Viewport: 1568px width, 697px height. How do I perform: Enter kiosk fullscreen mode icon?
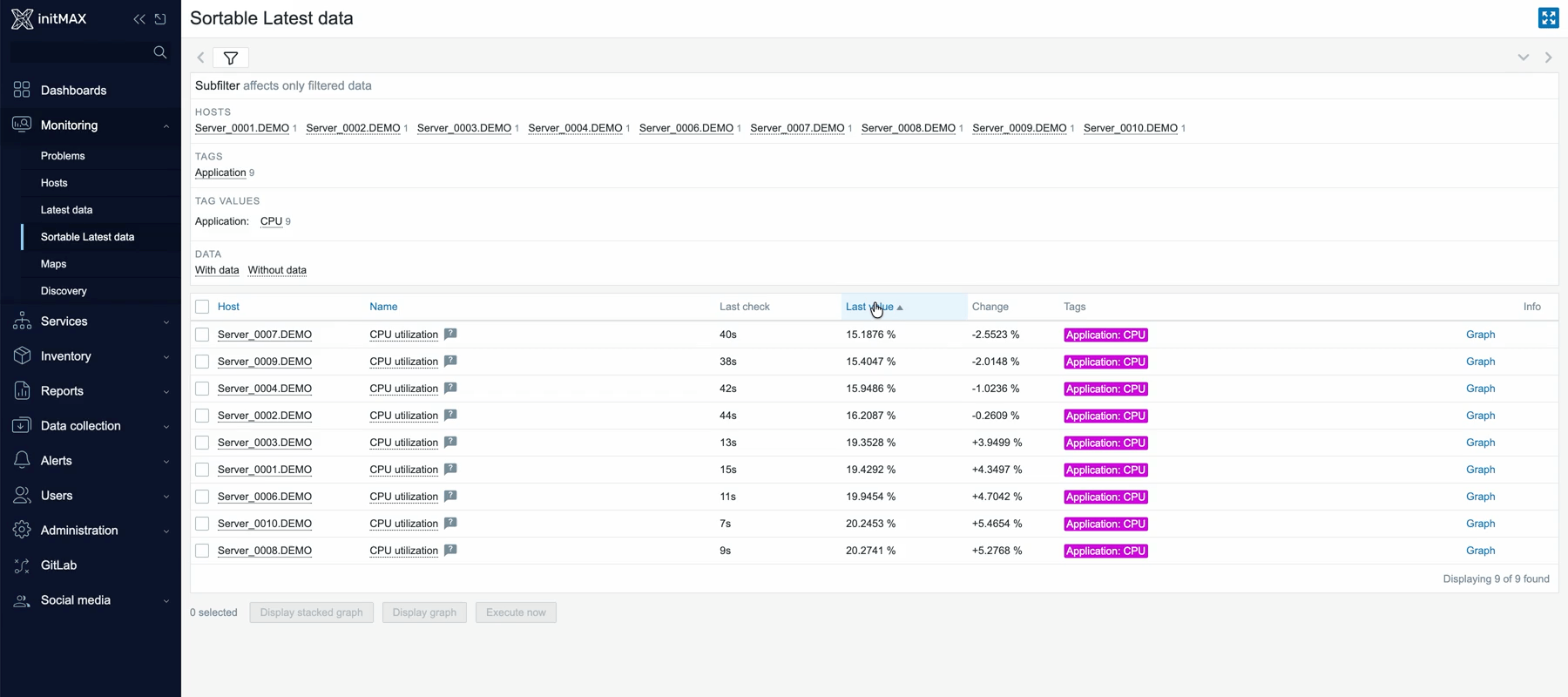(x=1548, y=18)
